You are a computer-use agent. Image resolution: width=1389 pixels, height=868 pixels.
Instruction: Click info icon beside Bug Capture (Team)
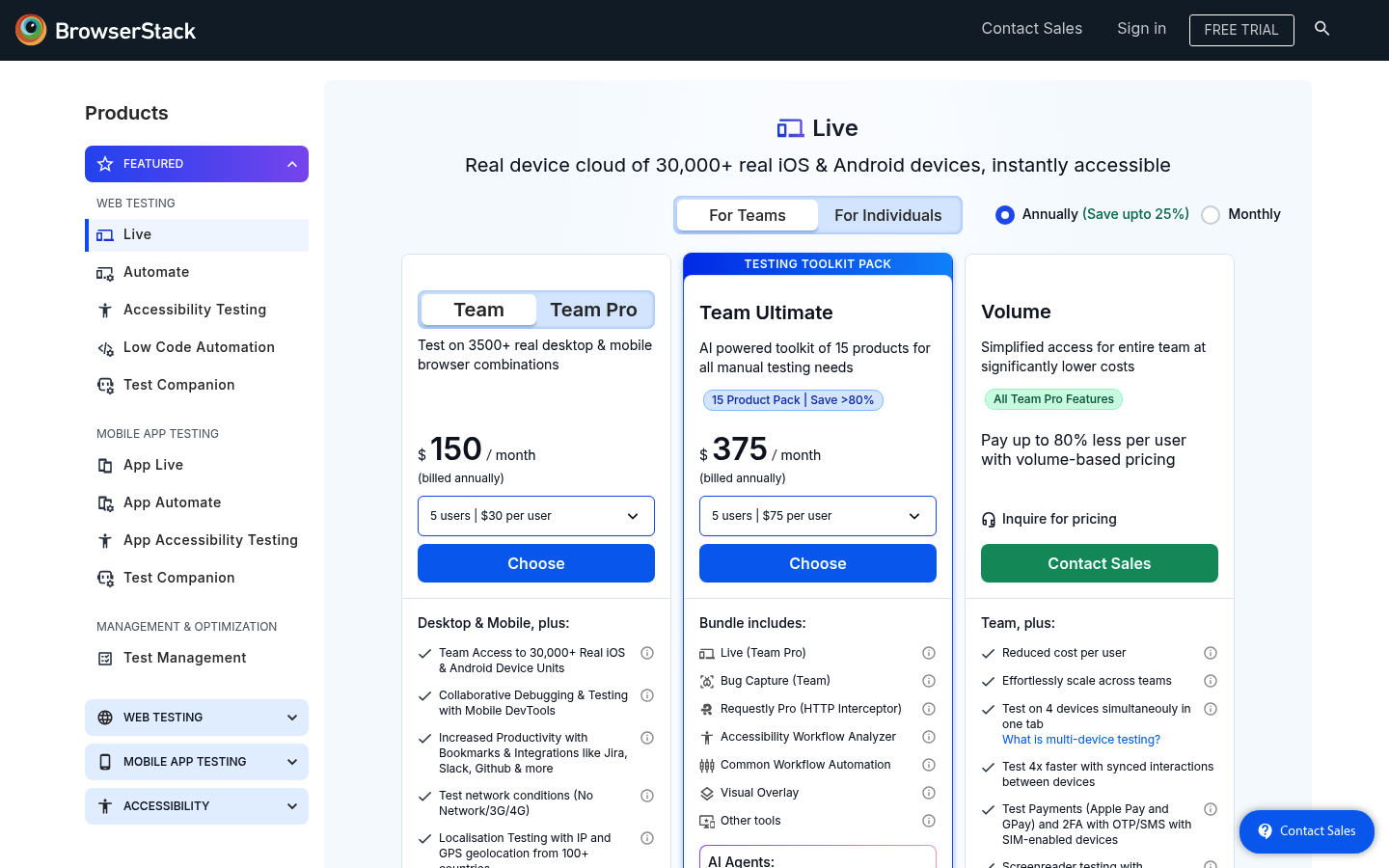929,681
